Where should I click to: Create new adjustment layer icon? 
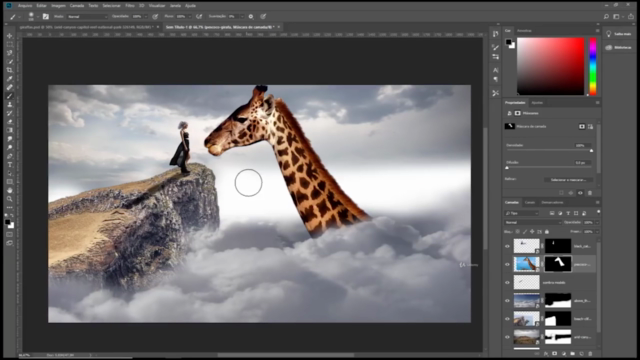[564, 353]
